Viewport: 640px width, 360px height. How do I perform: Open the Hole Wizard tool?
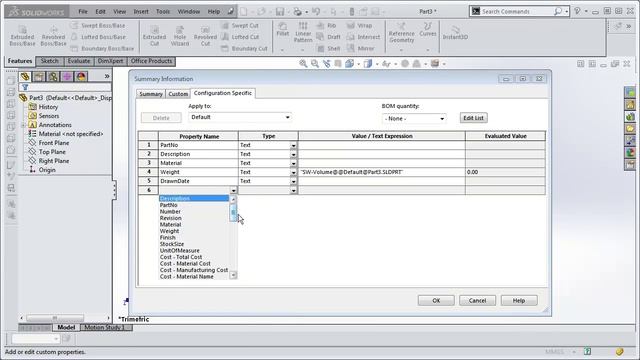[180, 36]
